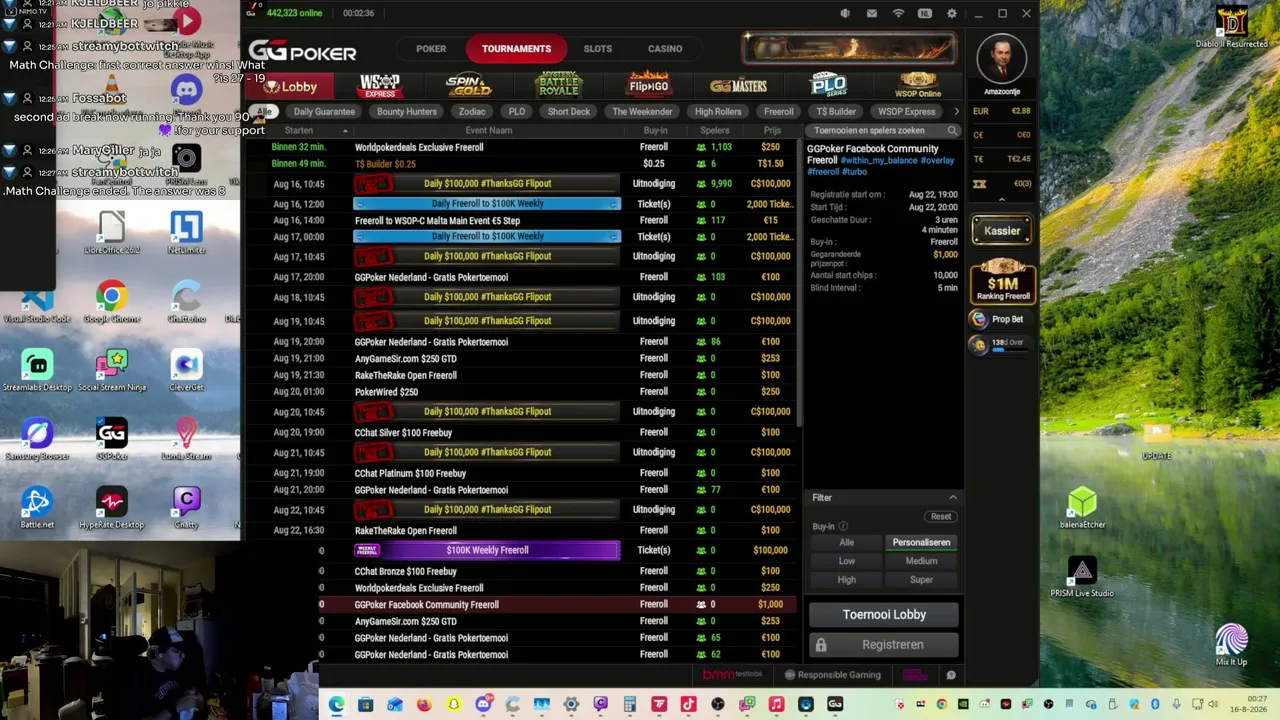The height and width of the screenshot is (720, 1280).
Task: Reset the tournament filters
Action: click(941, 517)
